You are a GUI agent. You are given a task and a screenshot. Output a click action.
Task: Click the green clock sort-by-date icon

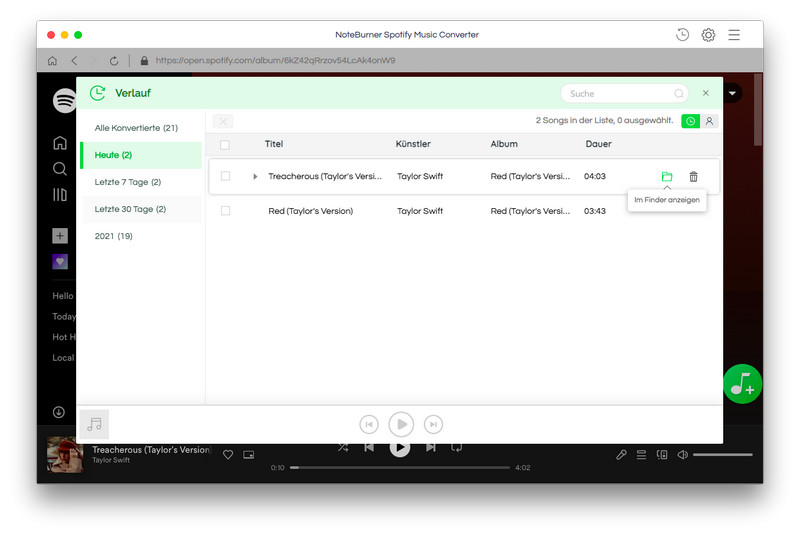click(690, 121)
